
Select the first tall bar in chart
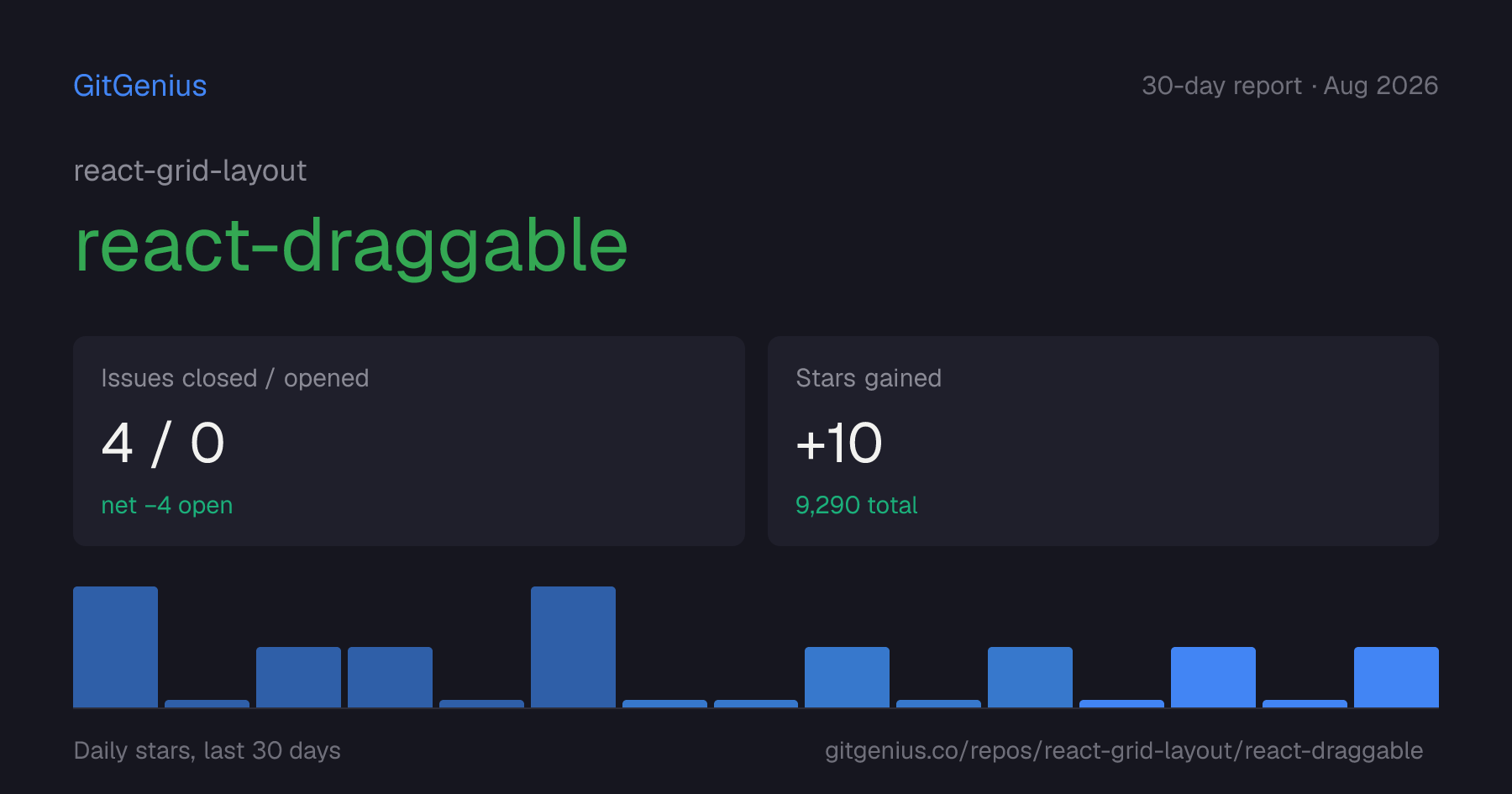[x=115, y=647]
